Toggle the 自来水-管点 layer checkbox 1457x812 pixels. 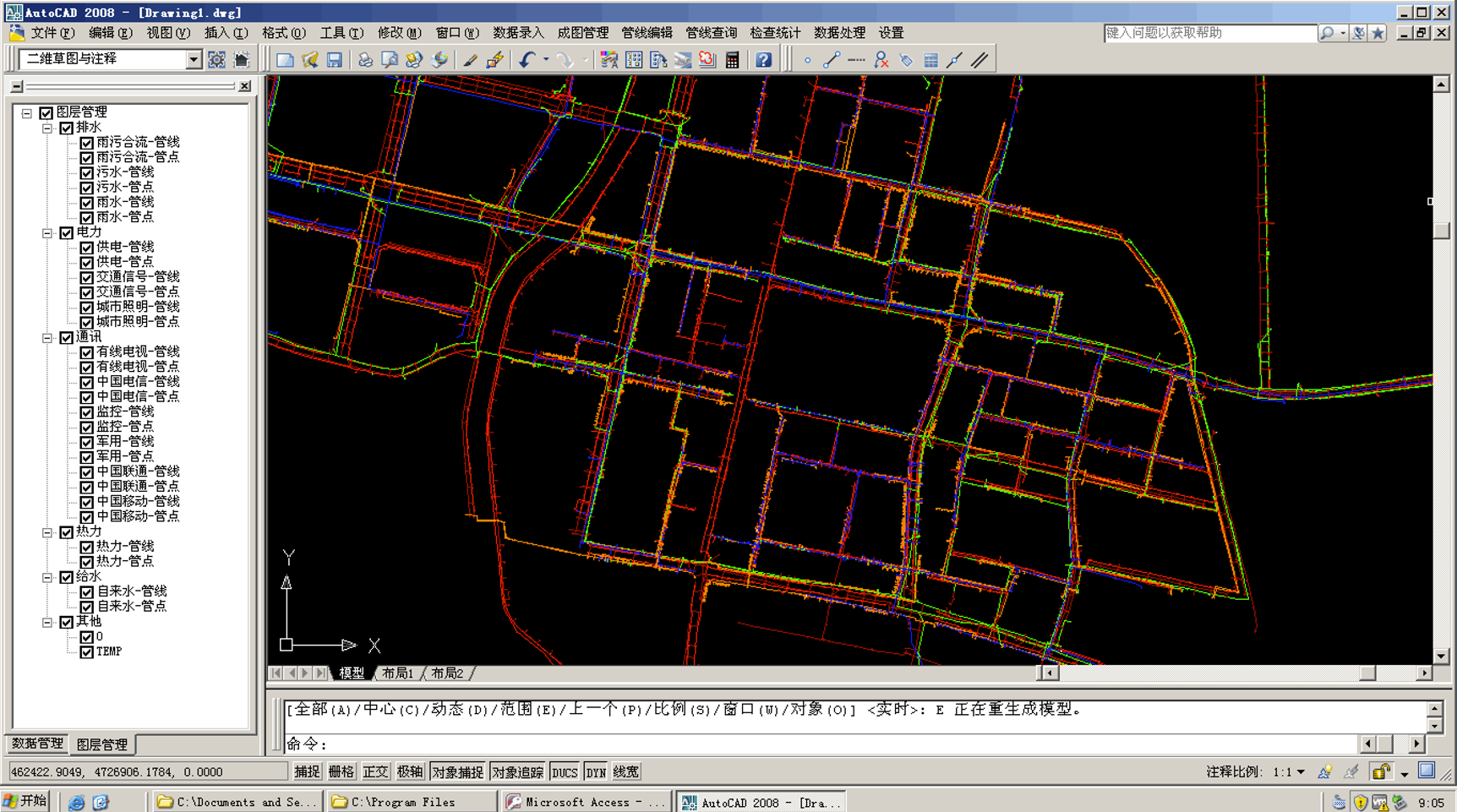click(x=86, y=607)
